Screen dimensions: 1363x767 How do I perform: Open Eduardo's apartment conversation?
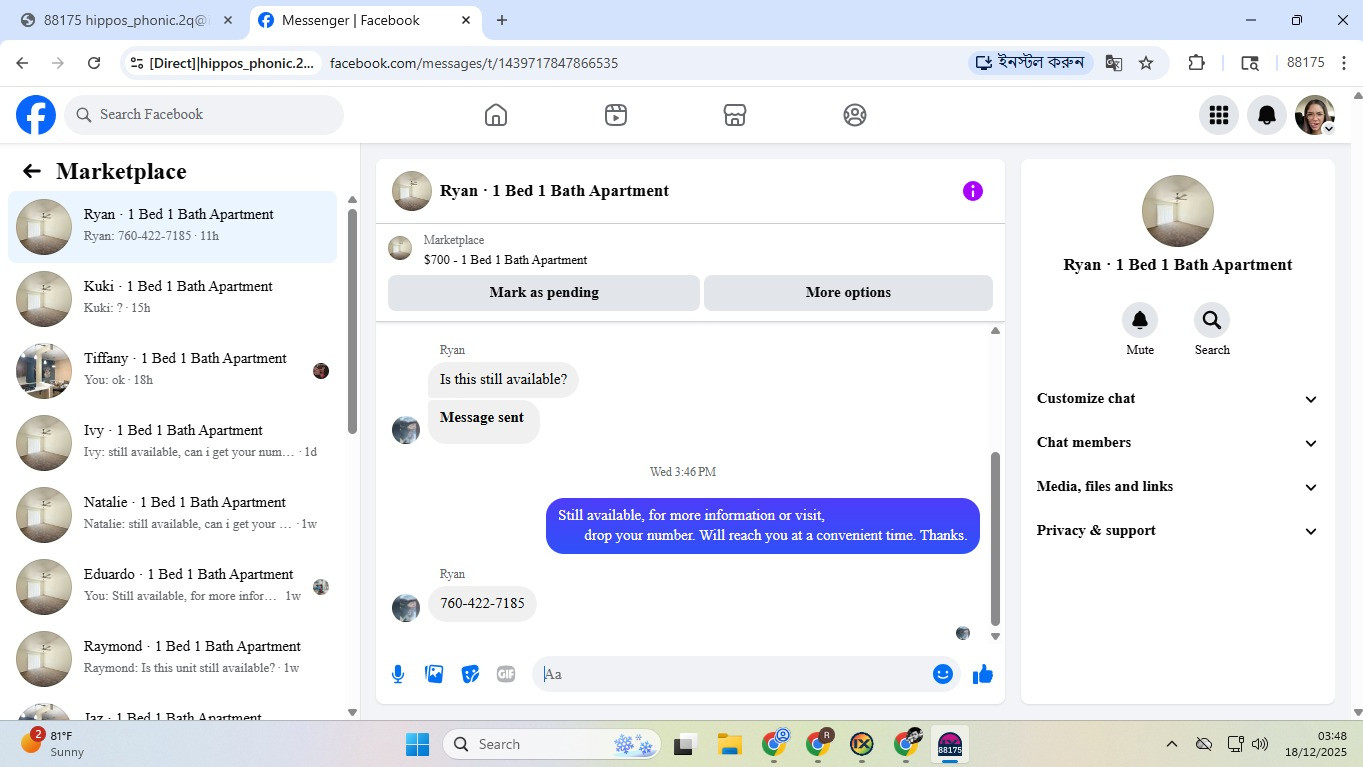click(x=173, y=587)
